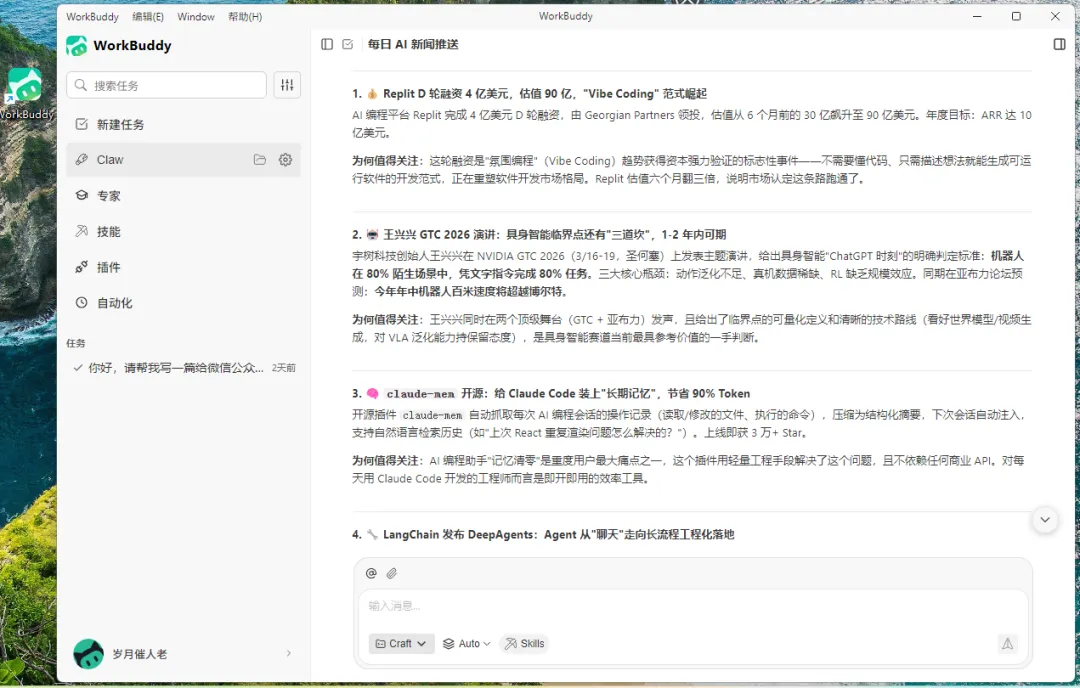
Task: Click the 新建任务 compose icon
Action: tap(81, 124)
